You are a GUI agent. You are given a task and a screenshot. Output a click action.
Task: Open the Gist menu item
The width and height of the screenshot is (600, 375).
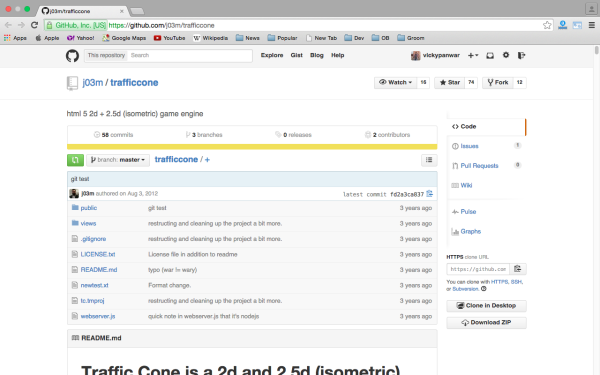(x=297, y=55)
